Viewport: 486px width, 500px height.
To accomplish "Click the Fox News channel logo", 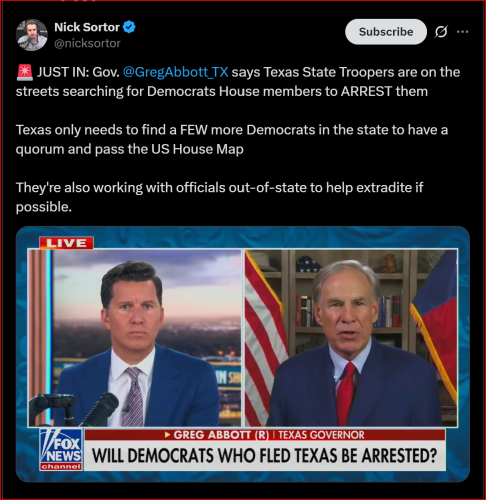I will click(61, 449).
